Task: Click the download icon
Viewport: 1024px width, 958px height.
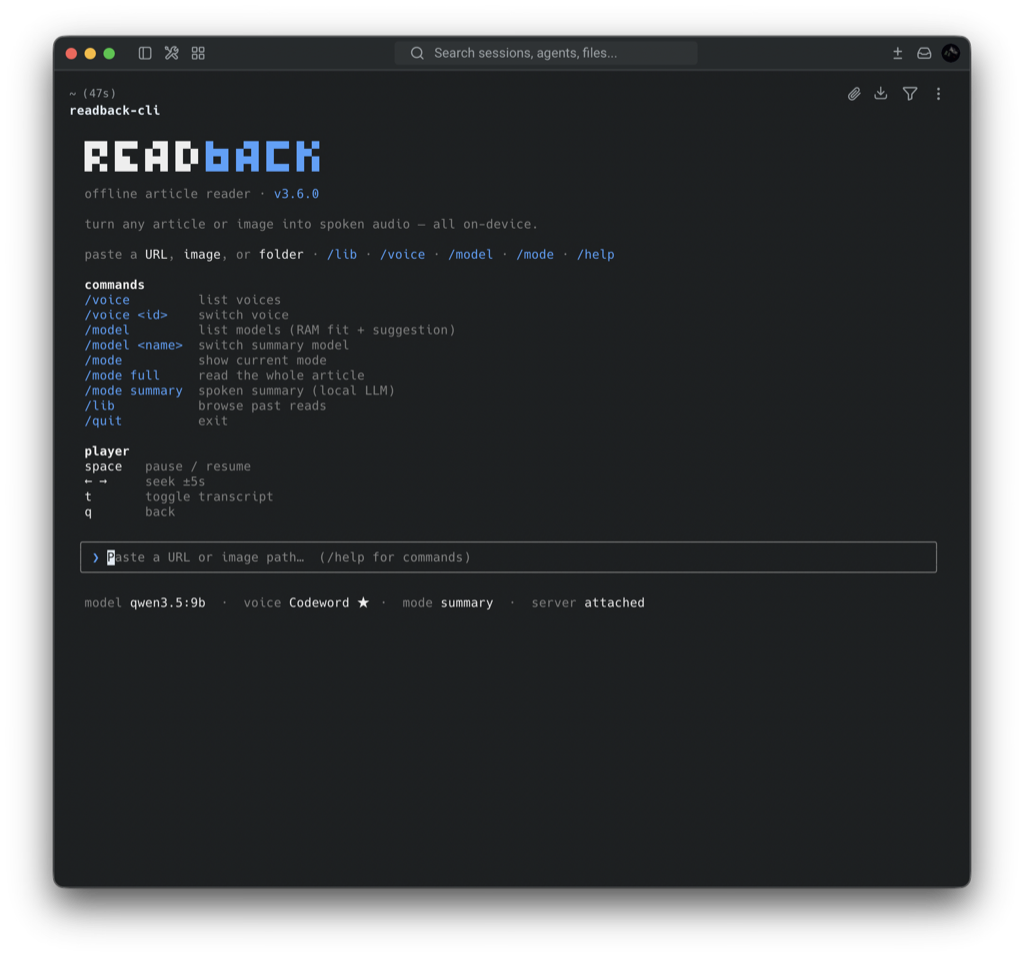Action: tap(881, 93)
